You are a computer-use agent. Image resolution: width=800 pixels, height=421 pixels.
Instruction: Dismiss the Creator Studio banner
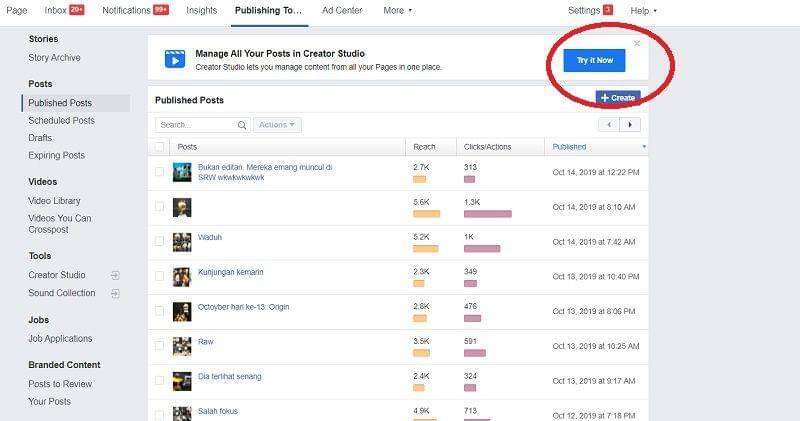(637, 43)
